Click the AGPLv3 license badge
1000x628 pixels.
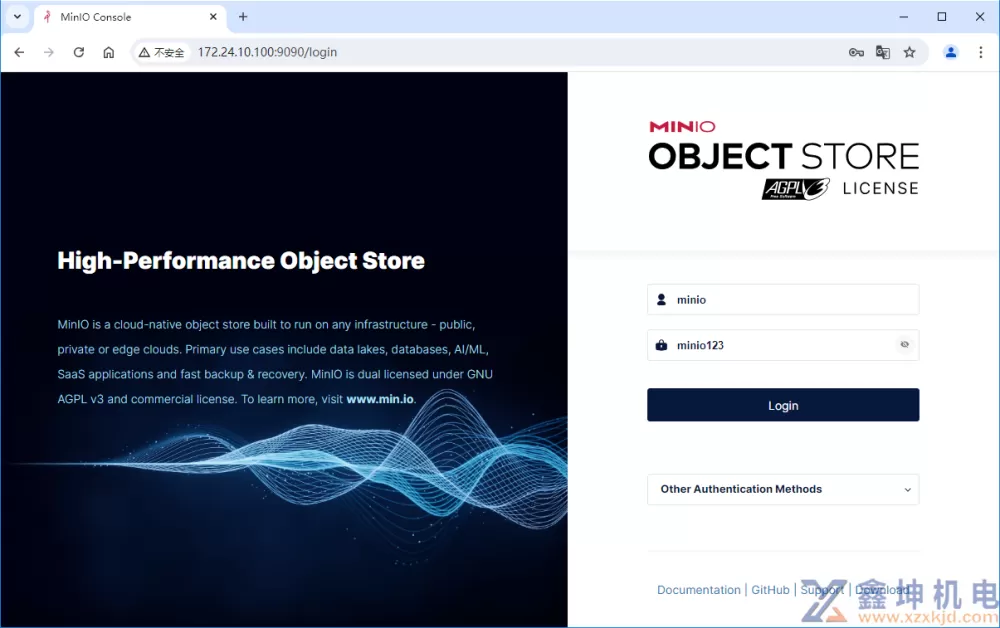tap(796, 189)
